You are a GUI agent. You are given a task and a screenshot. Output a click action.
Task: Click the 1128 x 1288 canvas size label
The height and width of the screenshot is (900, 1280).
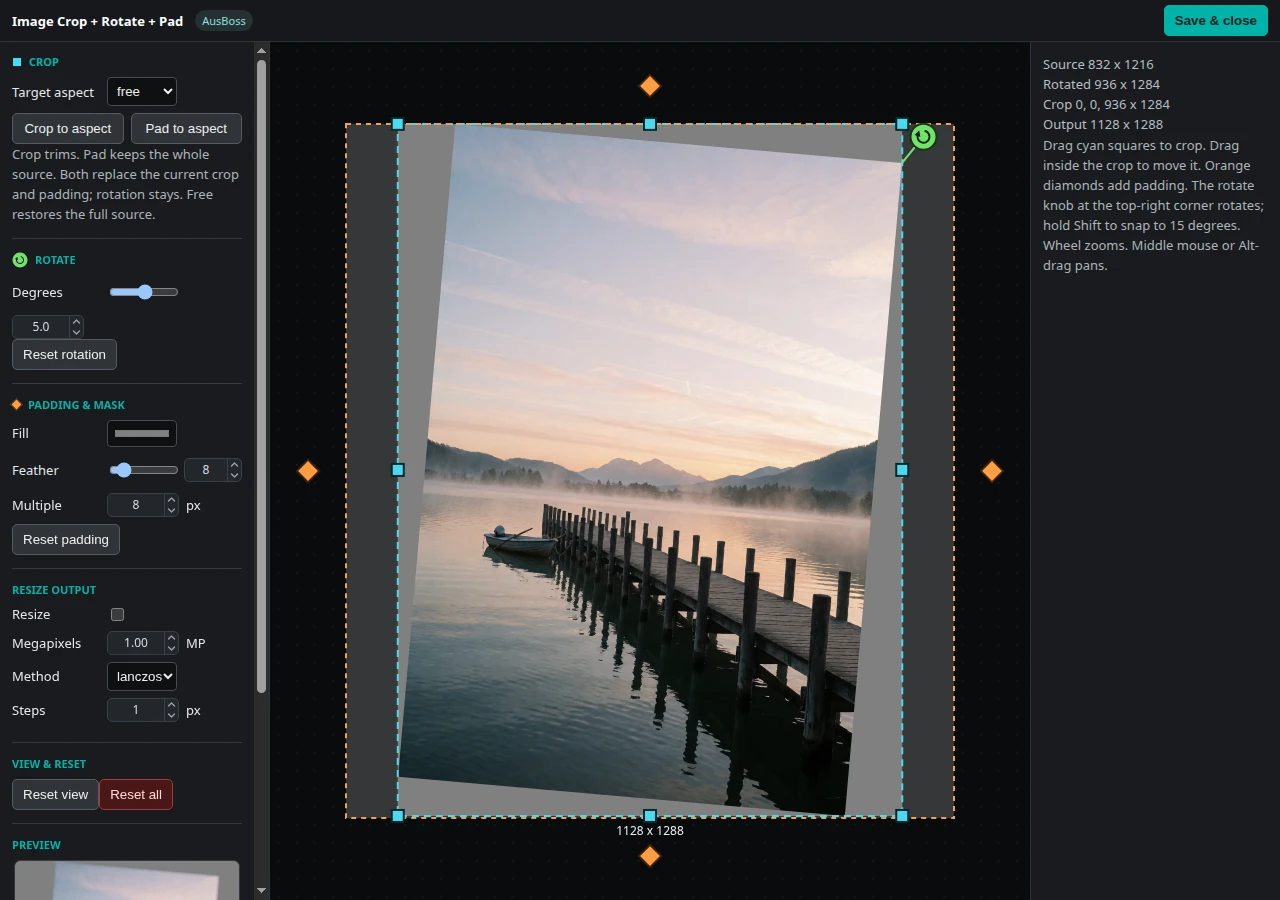coord(650,831)
